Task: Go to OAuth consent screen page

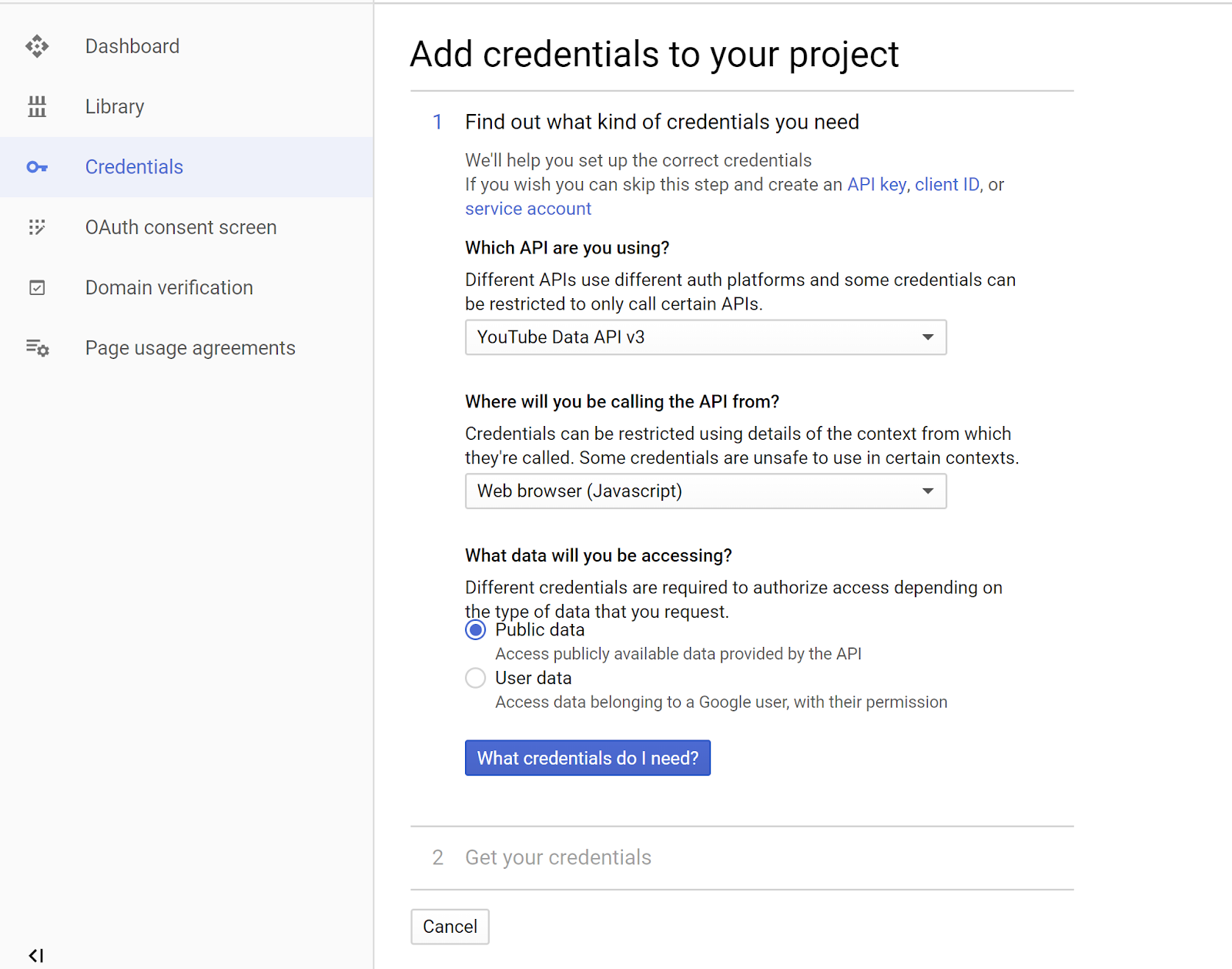Action: [181, 227]
